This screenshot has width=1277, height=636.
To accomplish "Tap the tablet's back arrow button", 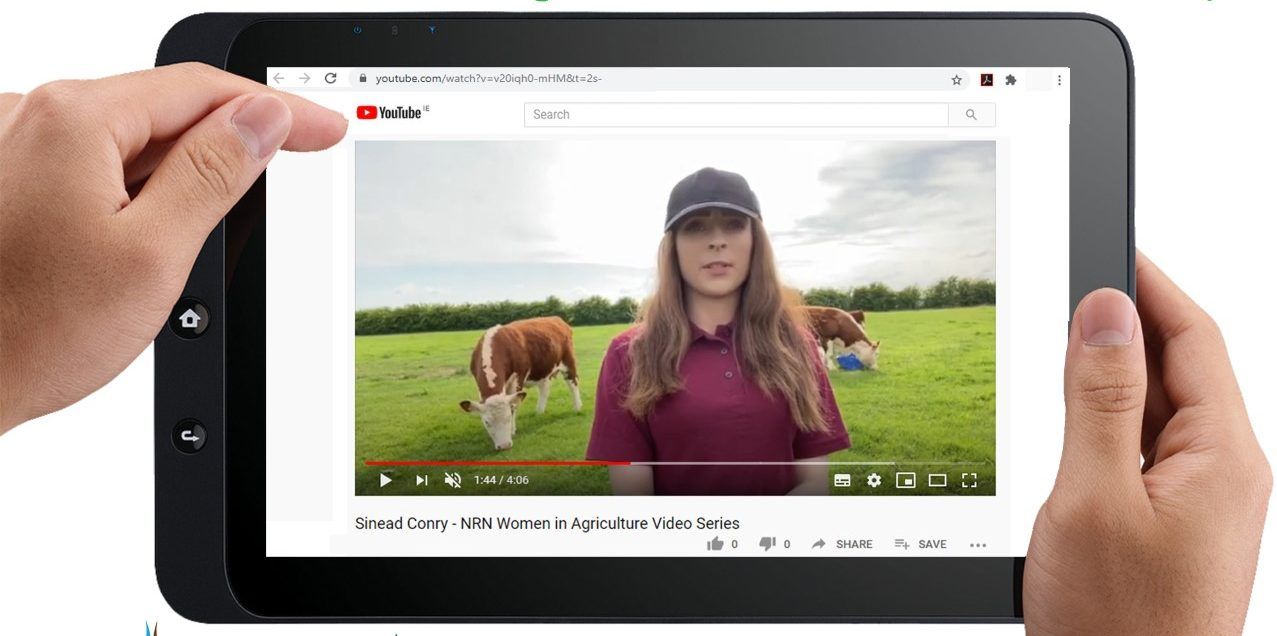I will [190, 436].
